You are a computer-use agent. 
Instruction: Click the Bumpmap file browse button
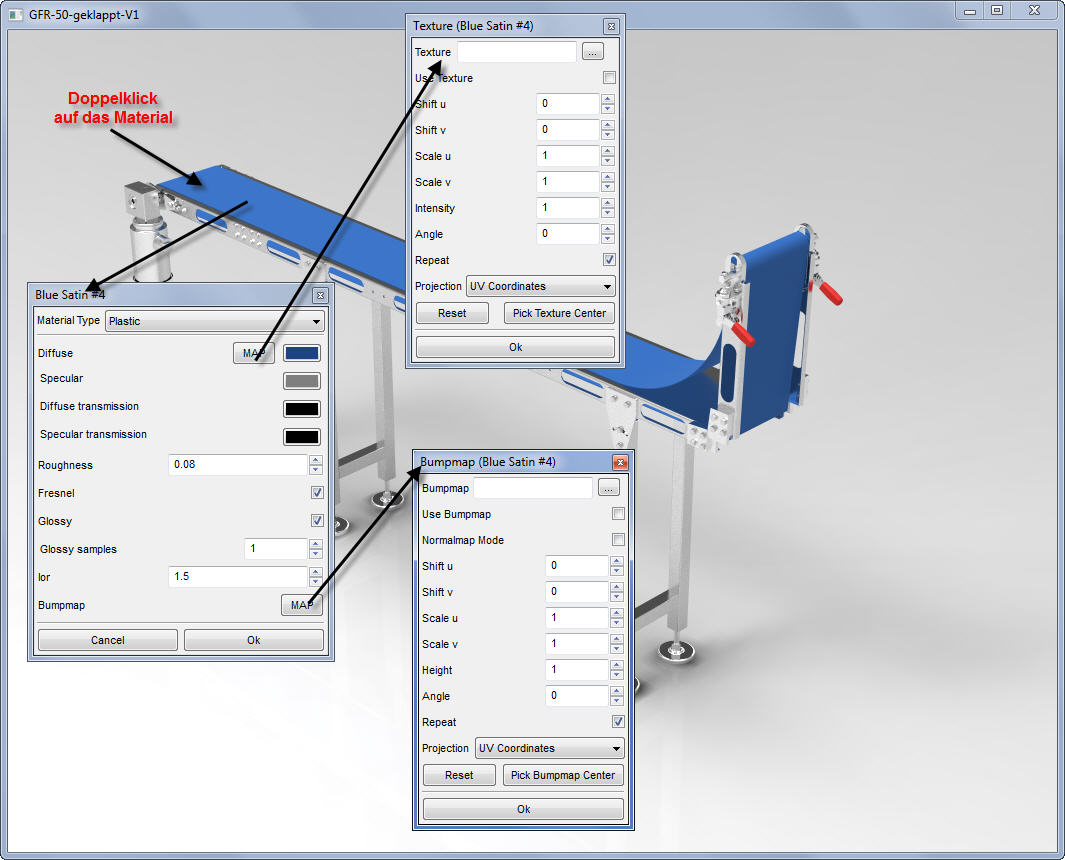tap(609, 488)
